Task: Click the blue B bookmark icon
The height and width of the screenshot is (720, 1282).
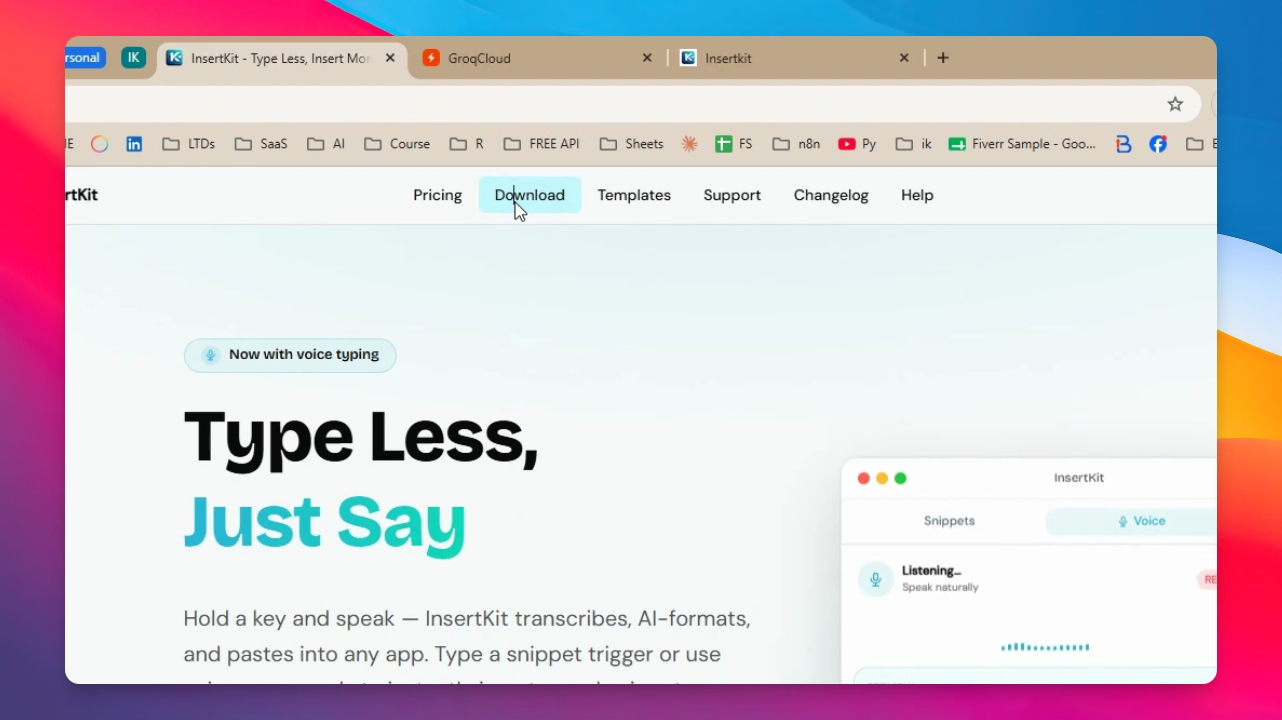Action: (x=1123, y=144)
